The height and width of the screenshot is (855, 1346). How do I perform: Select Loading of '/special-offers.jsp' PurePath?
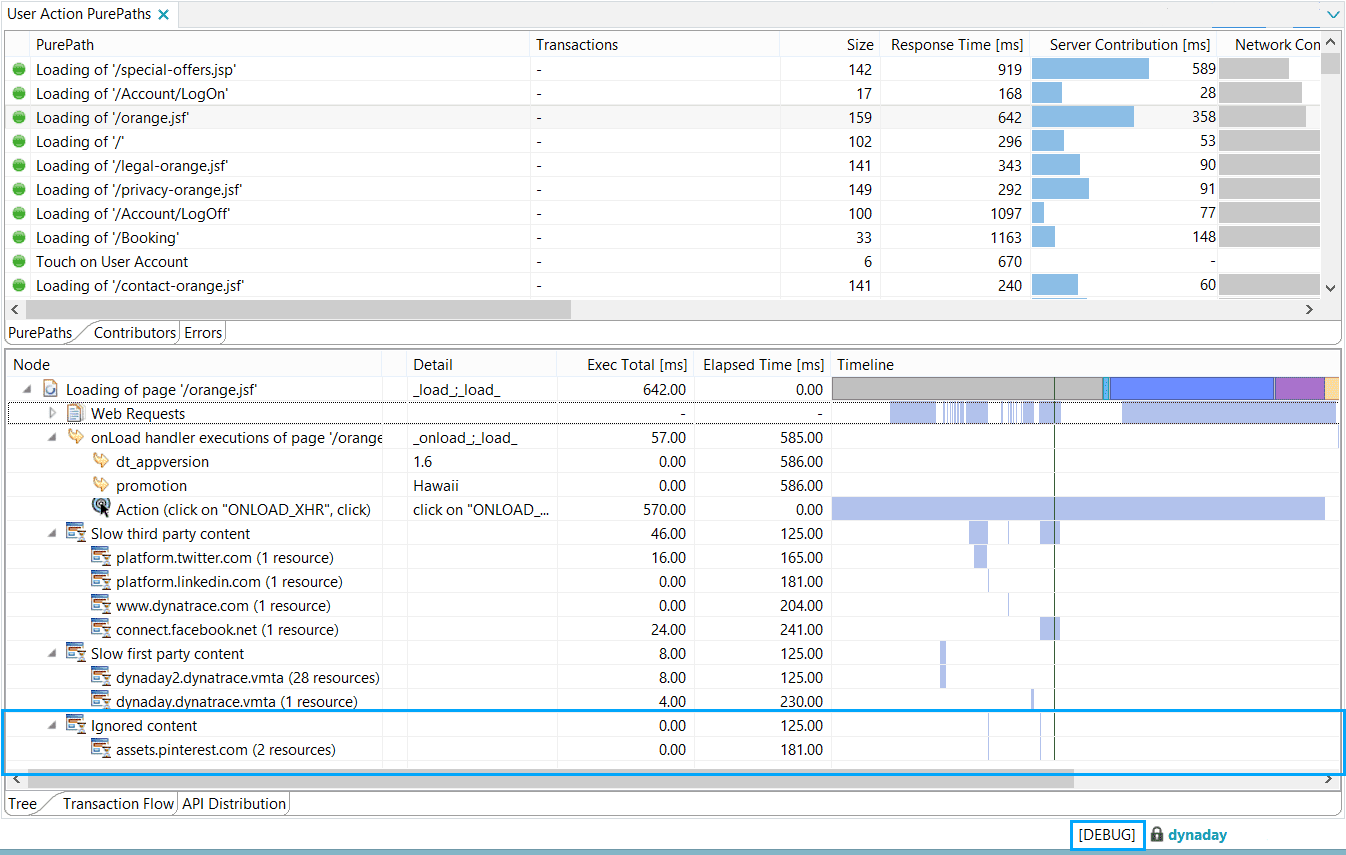coord(136,70)
